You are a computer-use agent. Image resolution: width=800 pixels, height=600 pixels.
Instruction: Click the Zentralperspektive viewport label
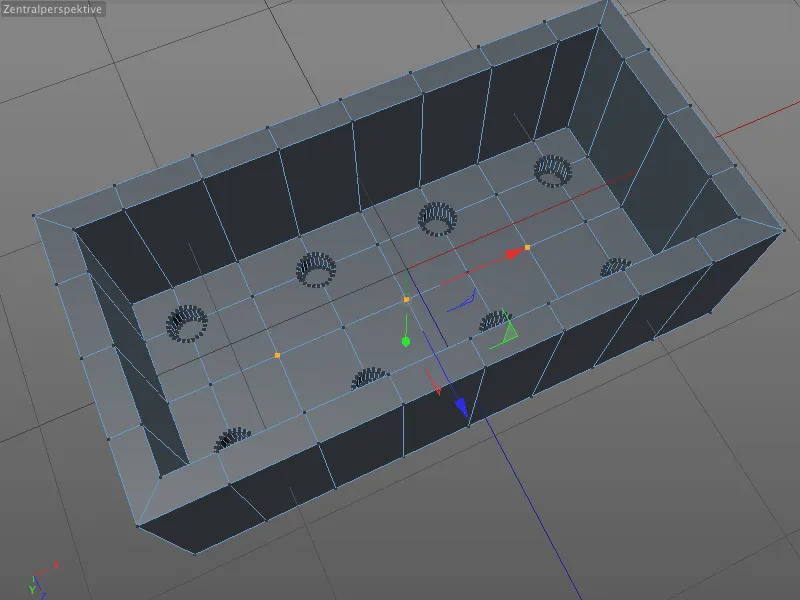coord(53,9)
